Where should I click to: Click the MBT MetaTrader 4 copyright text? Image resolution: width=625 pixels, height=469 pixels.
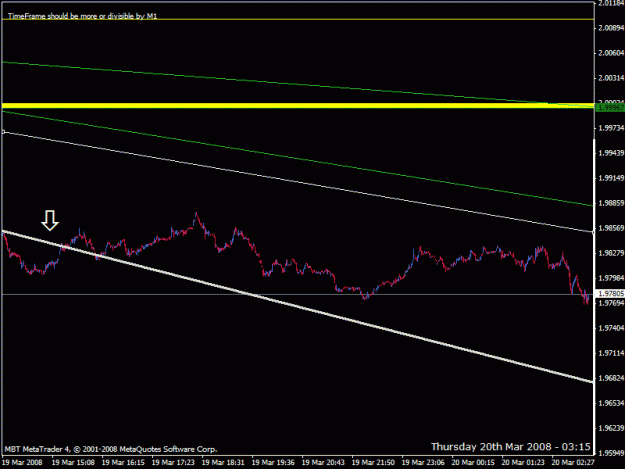coord(111,449)
